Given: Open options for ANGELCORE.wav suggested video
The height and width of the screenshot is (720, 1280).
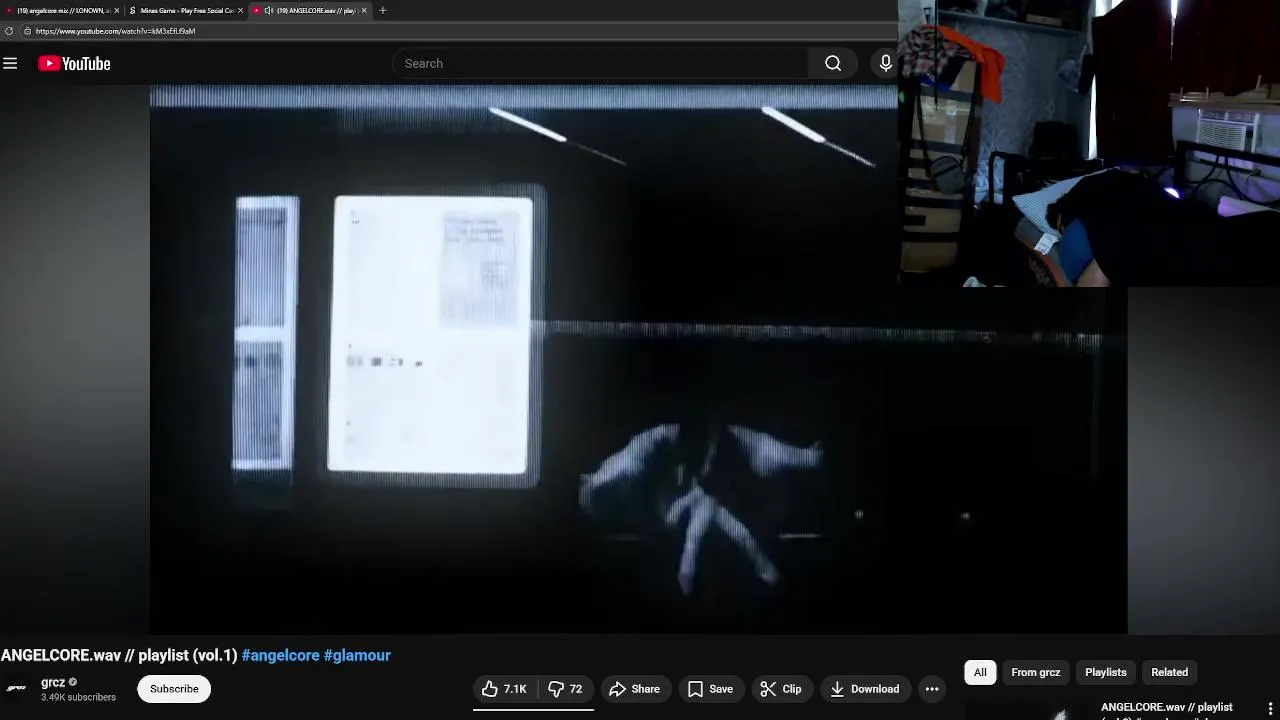Looking at the screenshot, I should pyautogui.click(x=1270, y=709).
